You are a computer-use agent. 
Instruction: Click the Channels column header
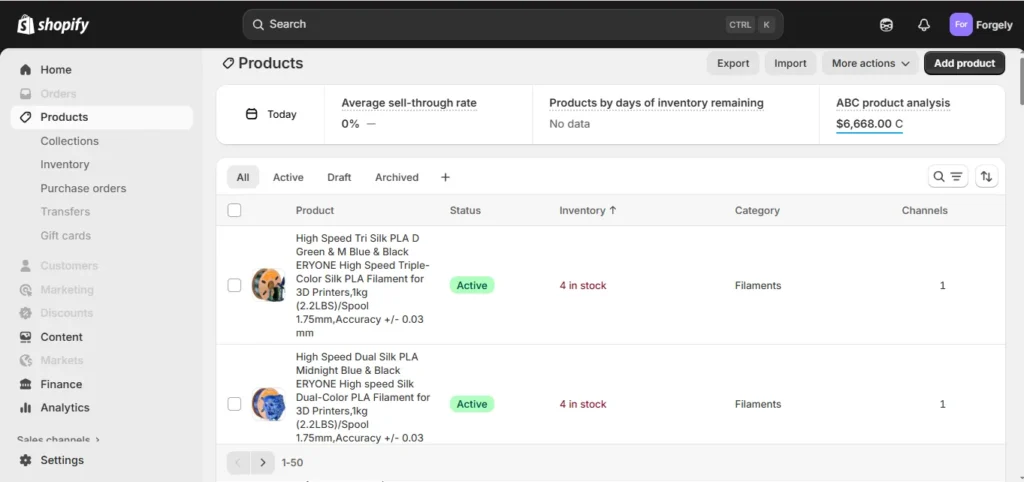click(x=924, y=210)
